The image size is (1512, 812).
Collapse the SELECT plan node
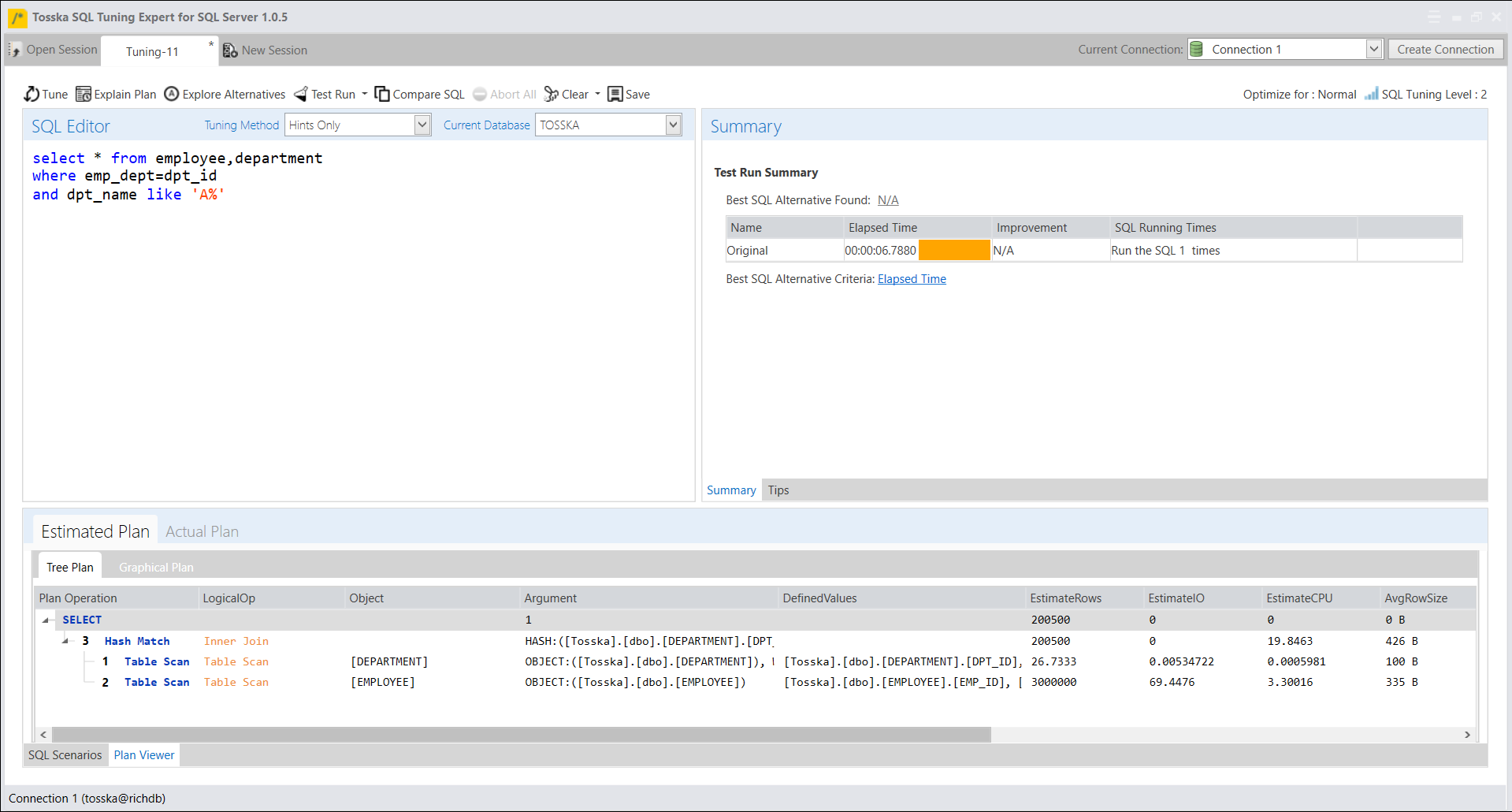click(x=46, y=620)
